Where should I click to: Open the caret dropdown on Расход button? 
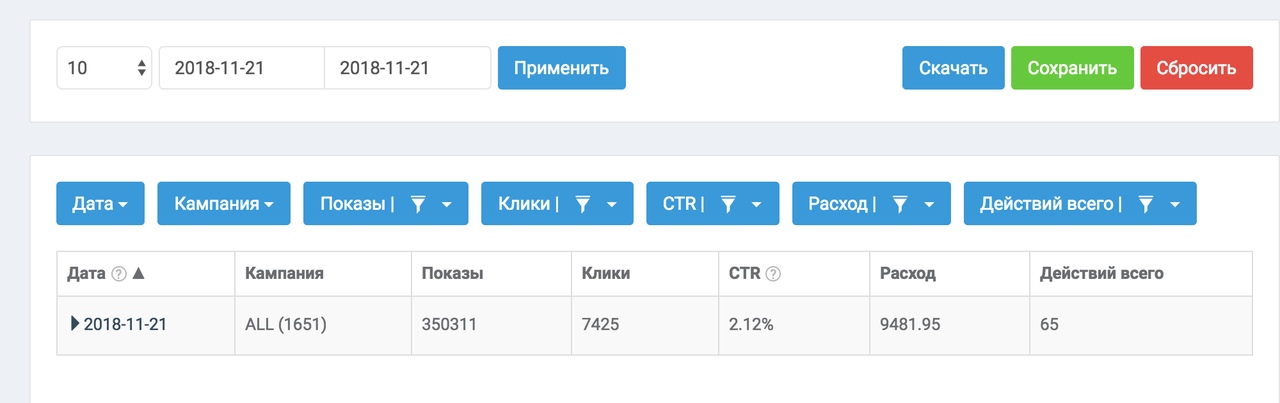929,204
